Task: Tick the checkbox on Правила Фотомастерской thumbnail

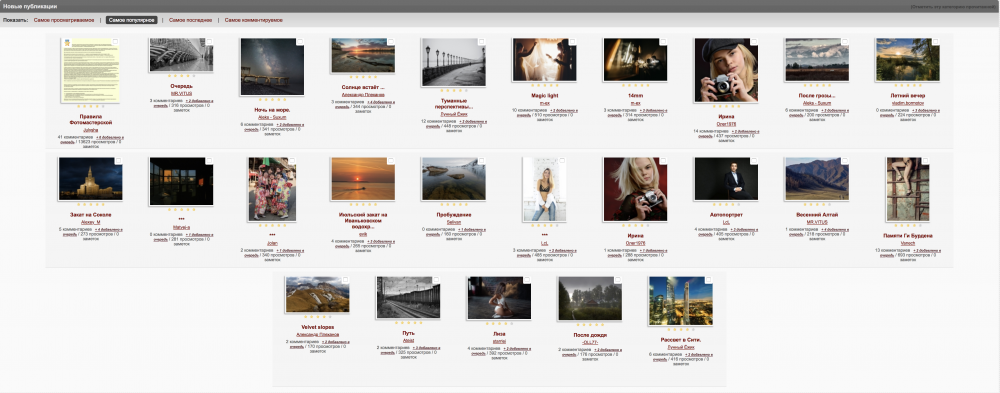Action: [115, 41]
